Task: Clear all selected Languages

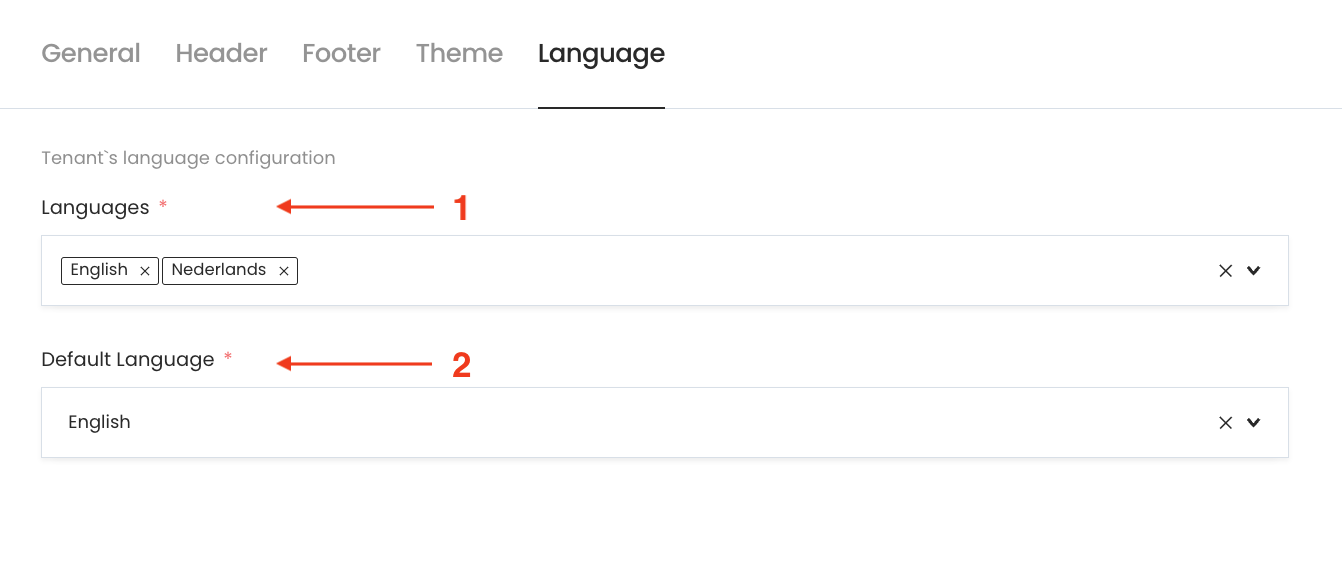Action: click(1225, 270)
